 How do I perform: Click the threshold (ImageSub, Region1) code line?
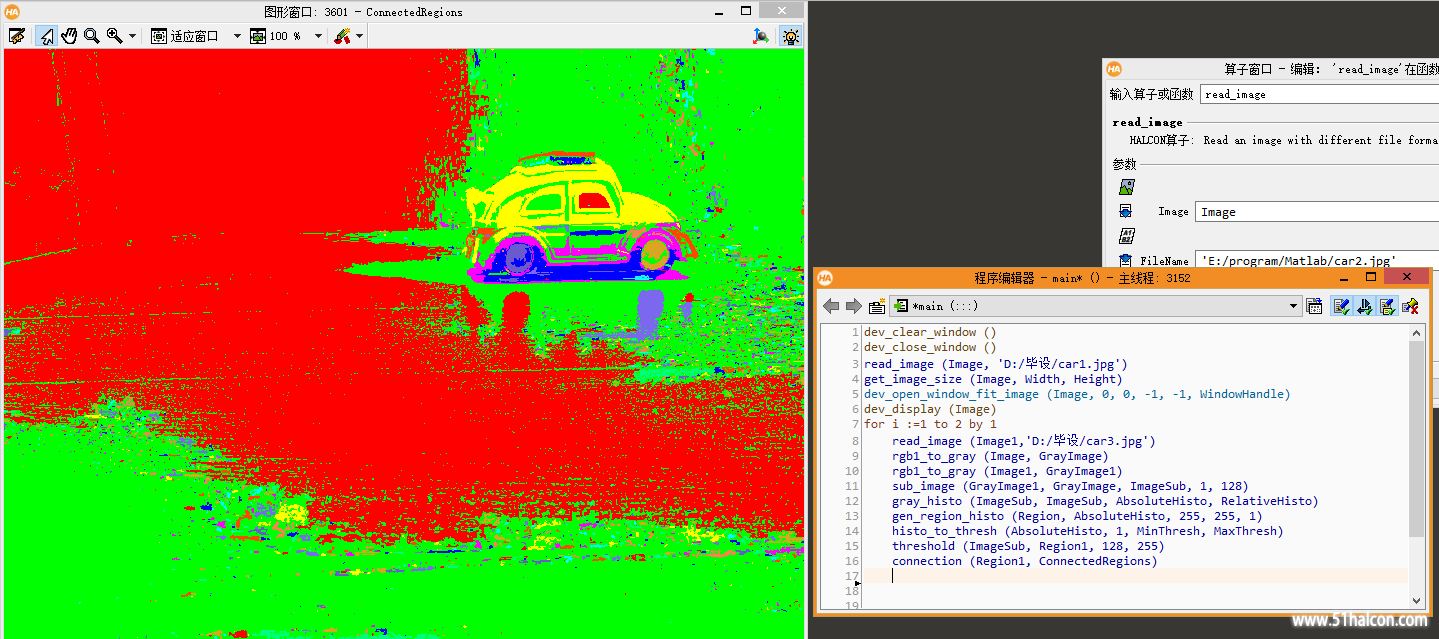[x=1028, y=546]
